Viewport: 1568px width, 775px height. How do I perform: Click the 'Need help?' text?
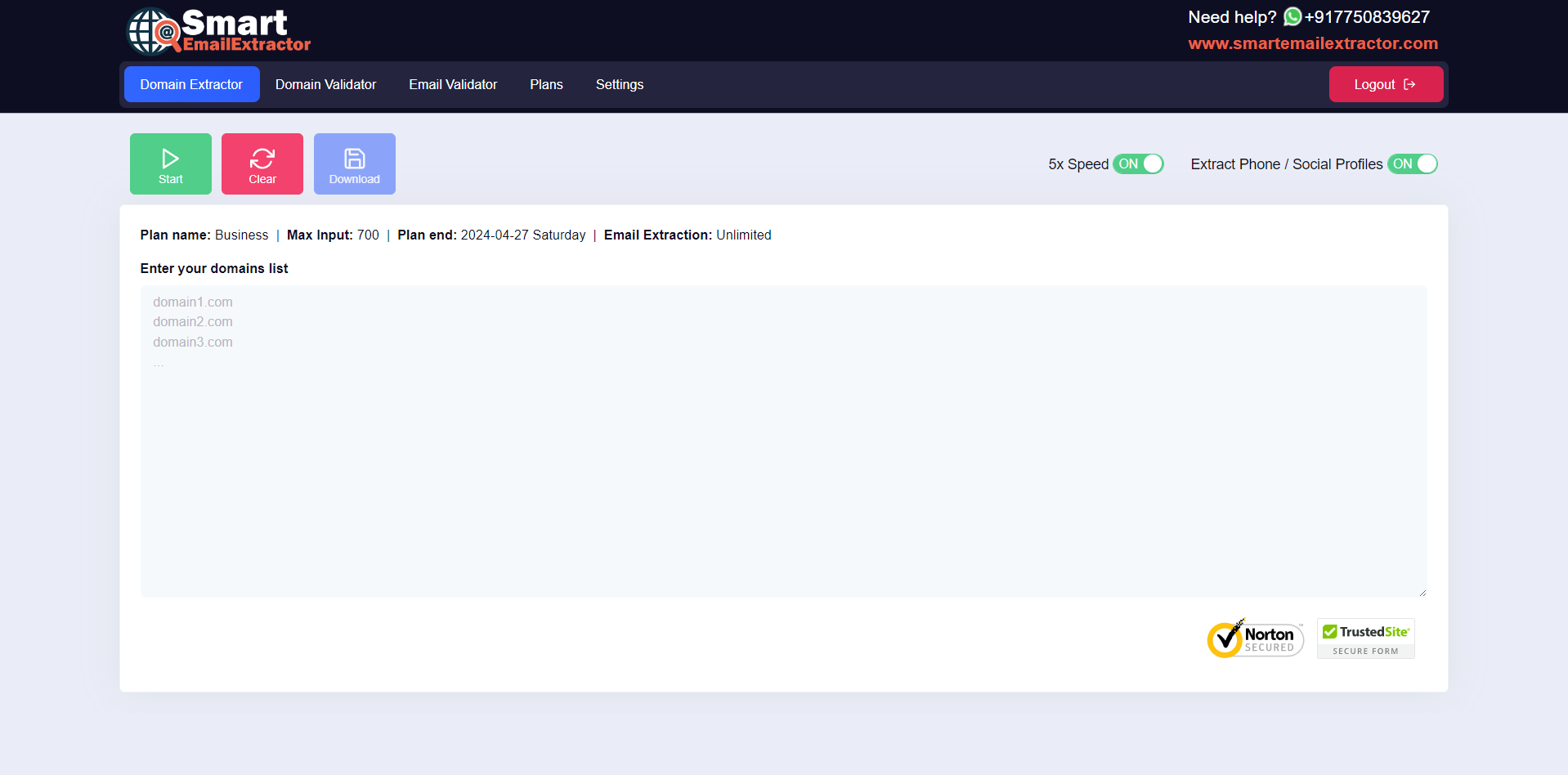coord(1232,17)
